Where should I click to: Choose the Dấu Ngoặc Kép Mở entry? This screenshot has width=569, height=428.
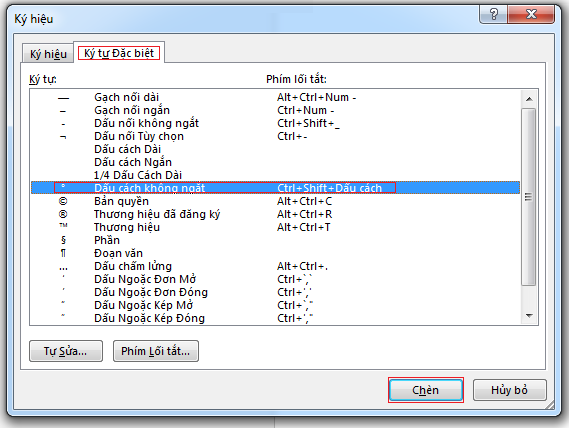[x=275, y=305]
